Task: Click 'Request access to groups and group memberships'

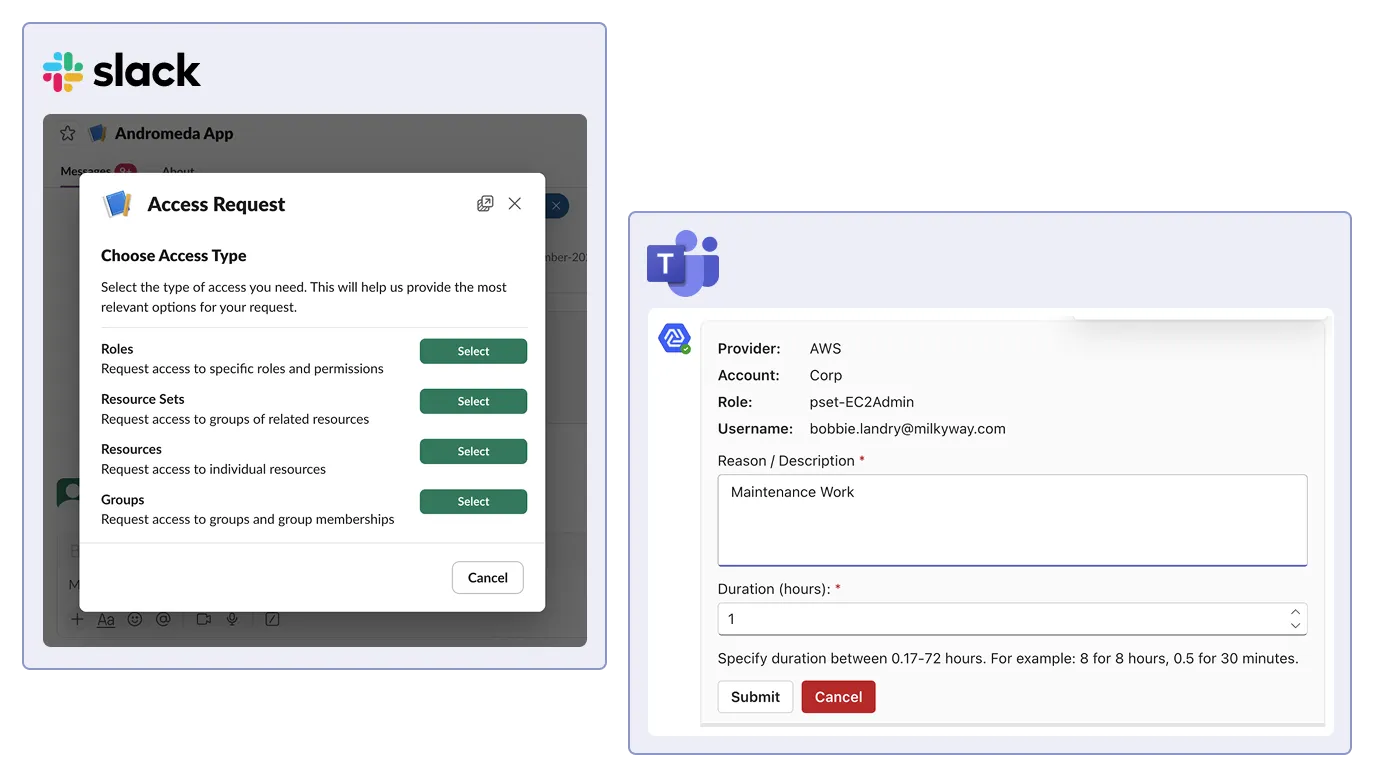Action: point(248,519)
